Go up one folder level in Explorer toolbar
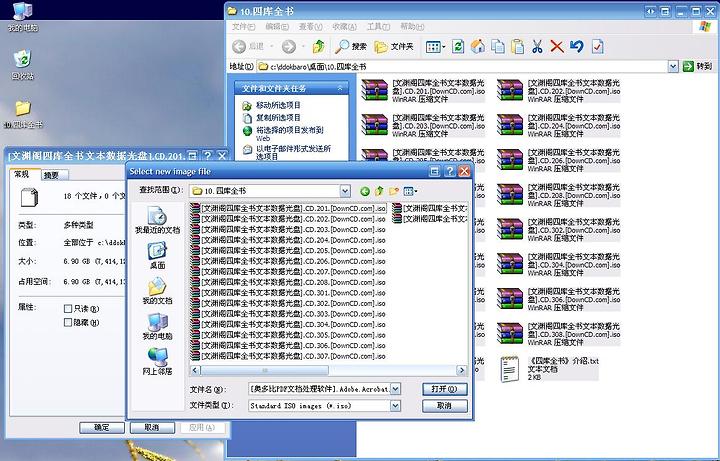The width and height of the screenshot is (720, 461). (x=319, y=46)
